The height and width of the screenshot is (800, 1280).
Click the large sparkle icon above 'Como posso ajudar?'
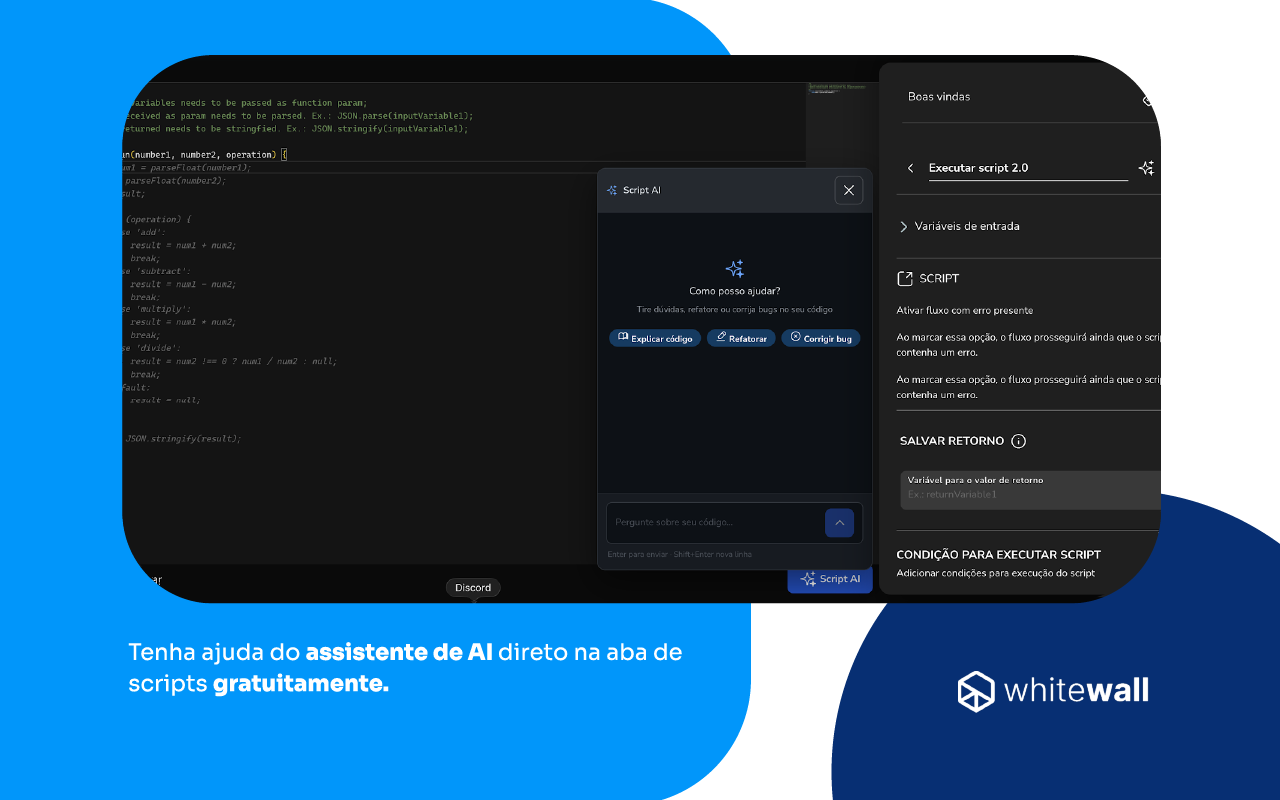(x=735, y=268)
